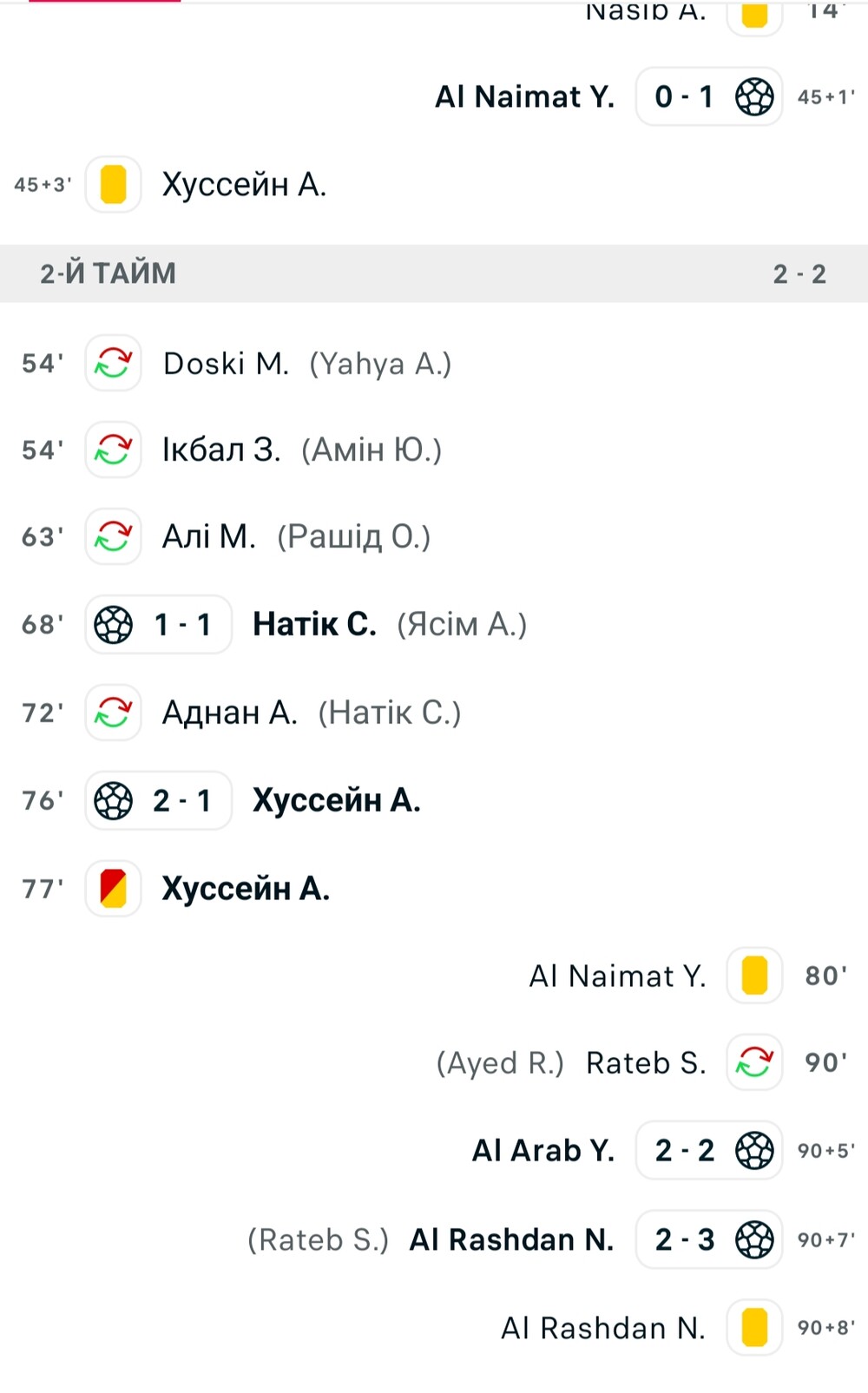The width and height of the screenshot is (868, 1393).
Task: Open player Al Naimat Y. goal scorer at 45+1'
Action: pos(524,96)
